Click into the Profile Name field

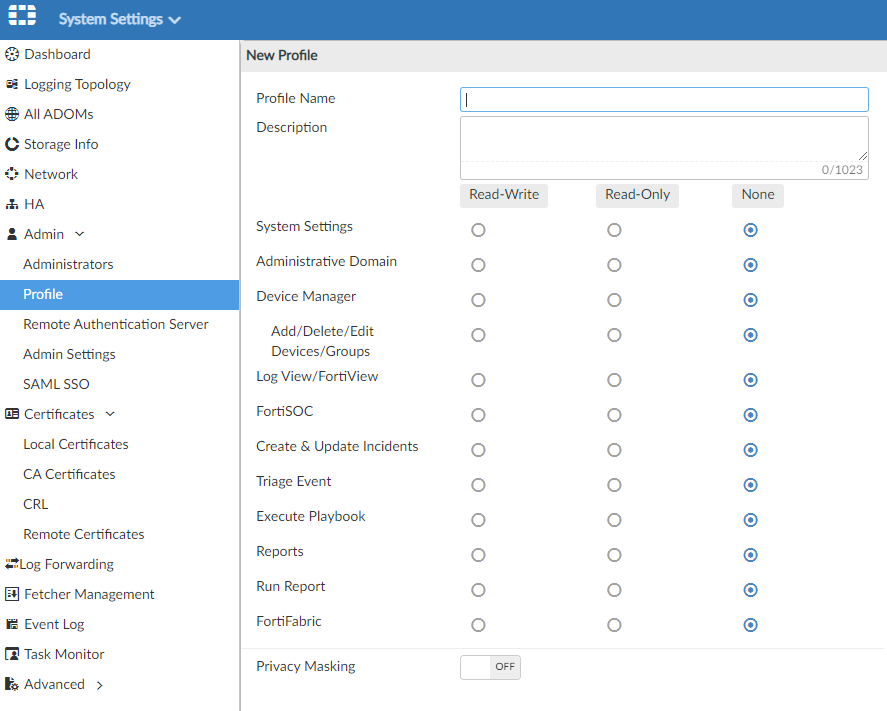click(x=664, y=99)
